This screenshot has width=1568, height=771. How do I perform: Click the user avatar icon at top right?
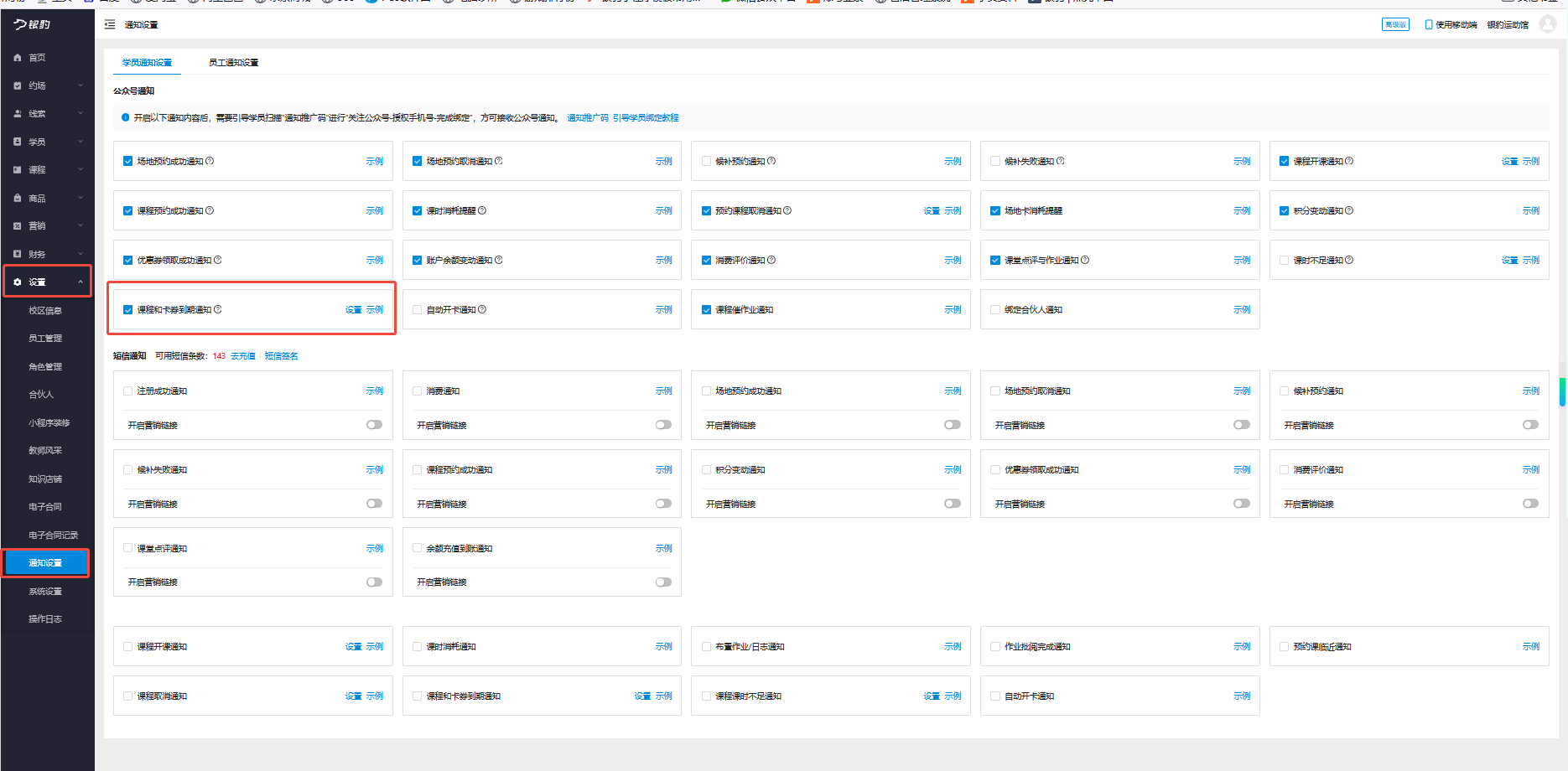pos(1548,24)
